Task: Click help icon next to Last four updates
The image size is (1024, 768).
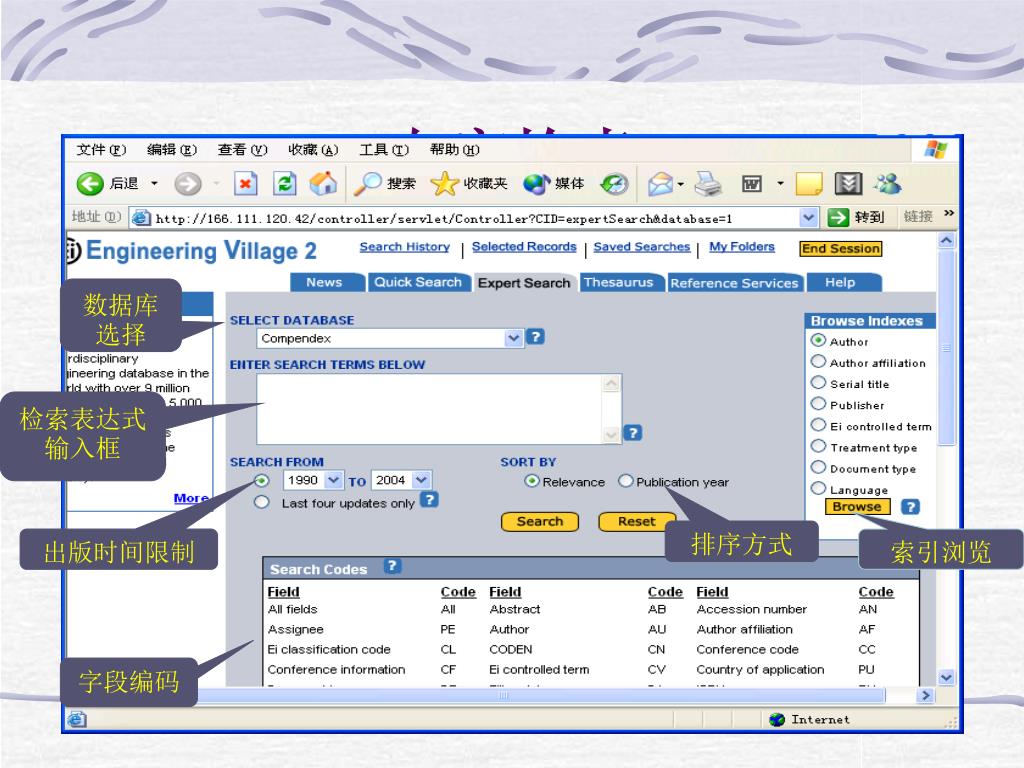Action: pyautogui.click(x=428, y=500)
